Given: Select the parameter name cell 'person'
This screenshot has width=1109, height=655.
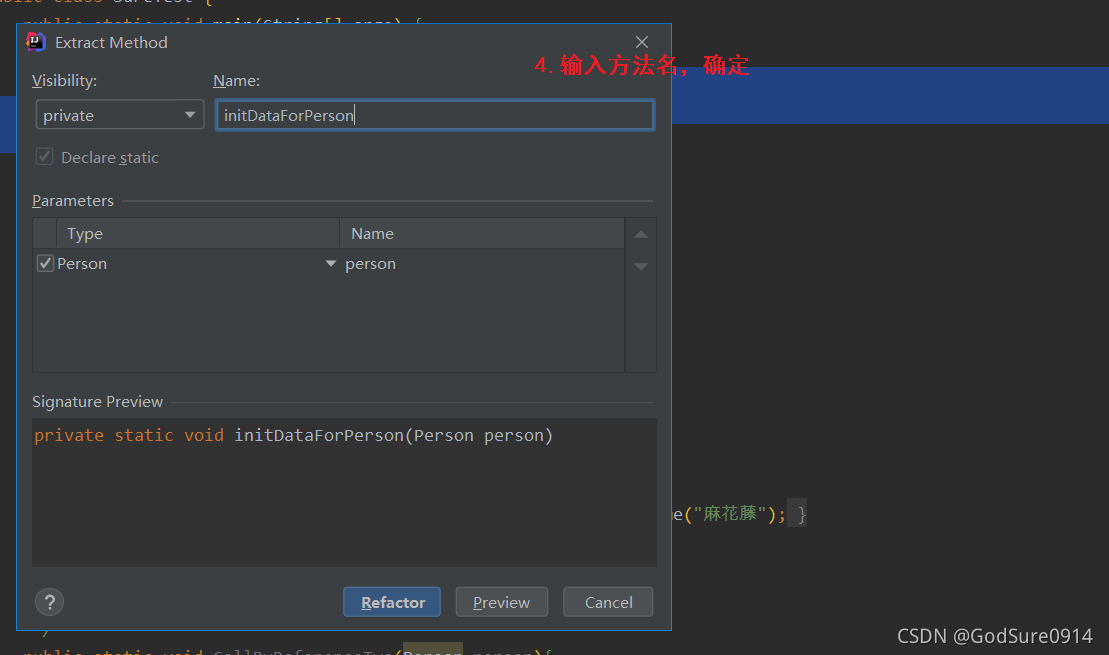Looking at the screenshot, I should click(482, 264).
